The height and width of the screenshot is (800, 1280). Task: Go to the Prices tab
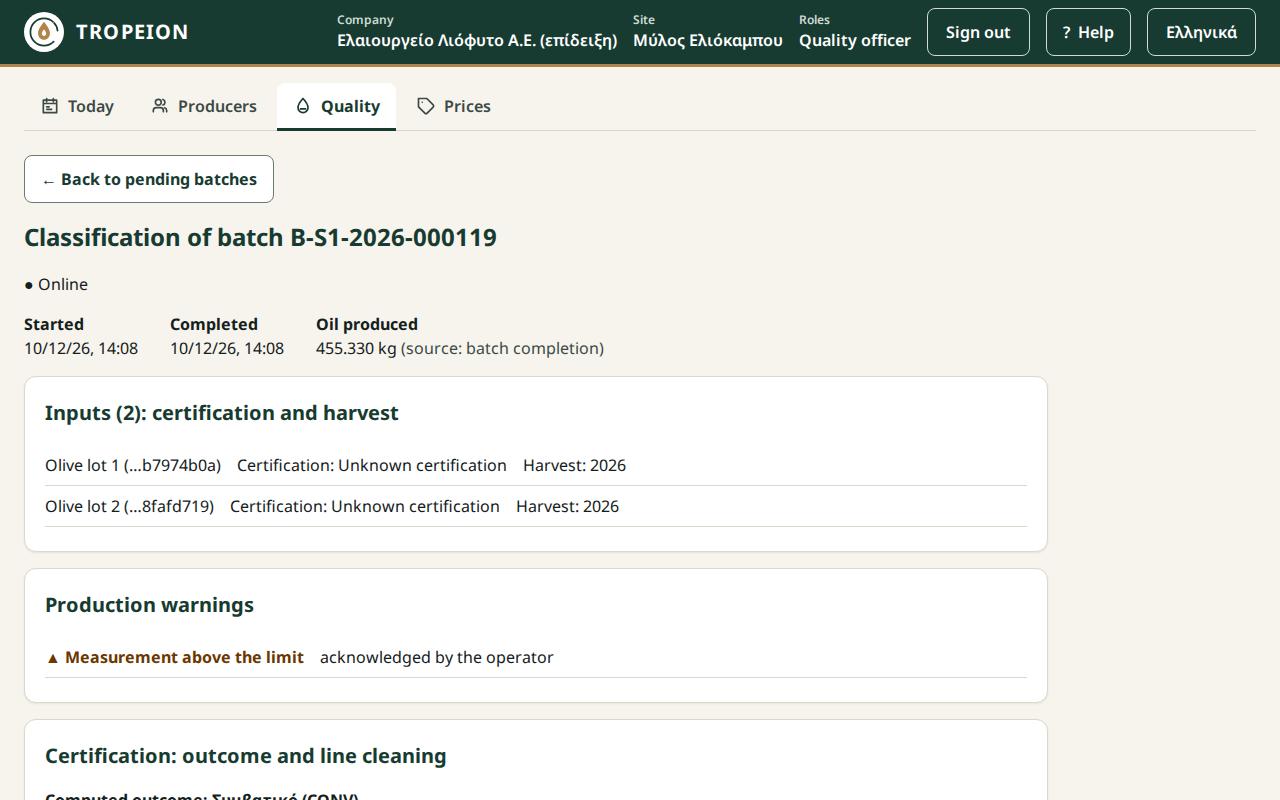(x=454, y=106)
